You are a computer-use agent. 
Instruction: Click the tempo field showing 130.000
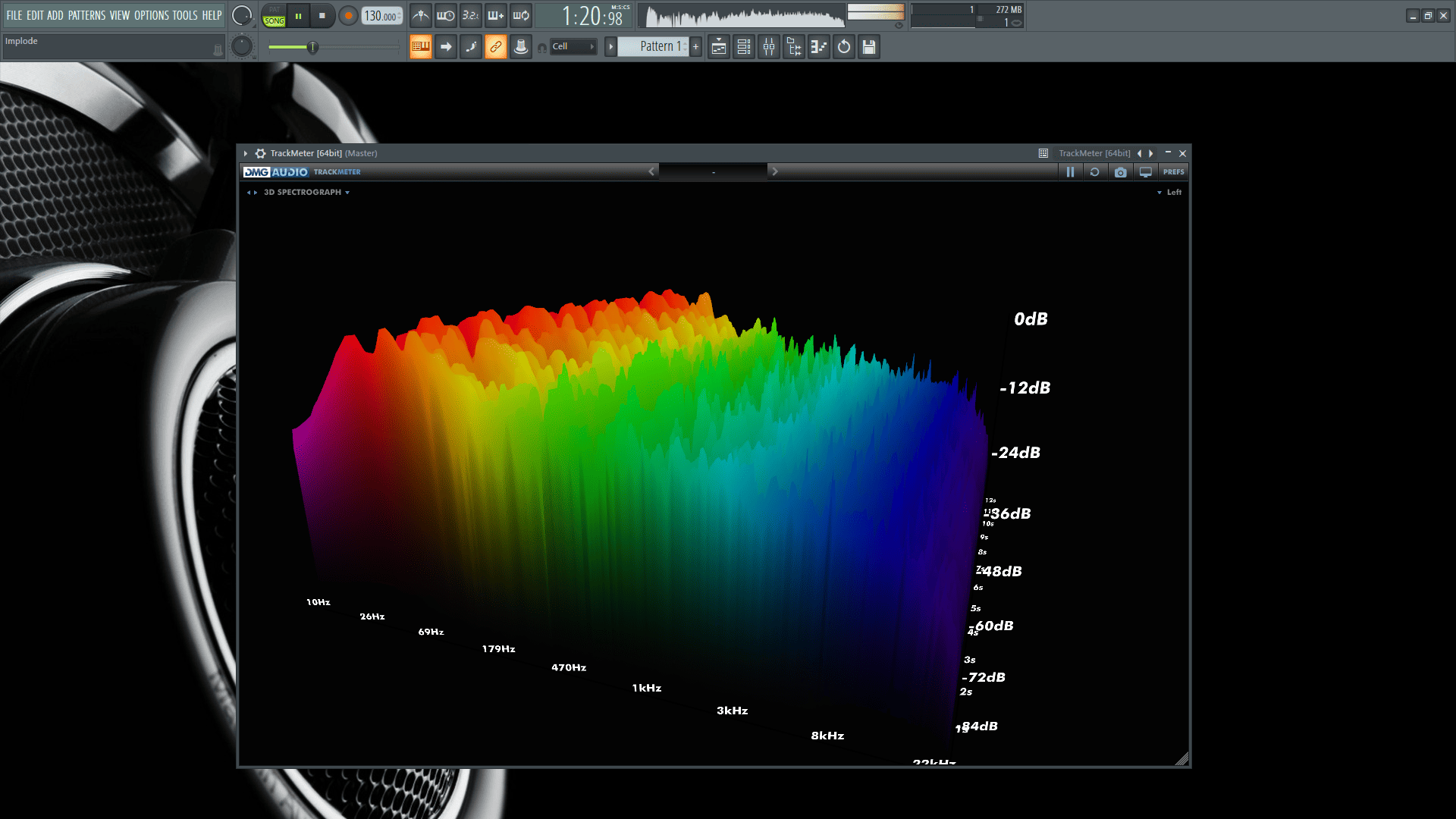pos(380,16)
